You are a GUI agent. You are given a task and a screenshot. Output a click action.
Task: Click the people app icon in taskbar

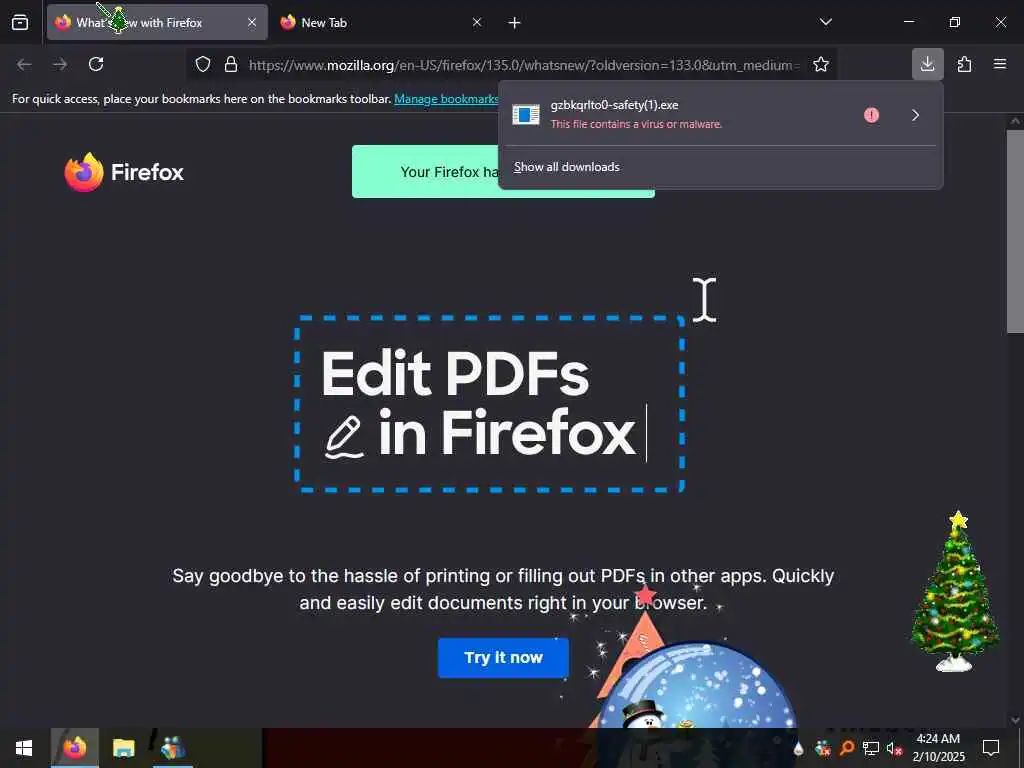[173, 748]
